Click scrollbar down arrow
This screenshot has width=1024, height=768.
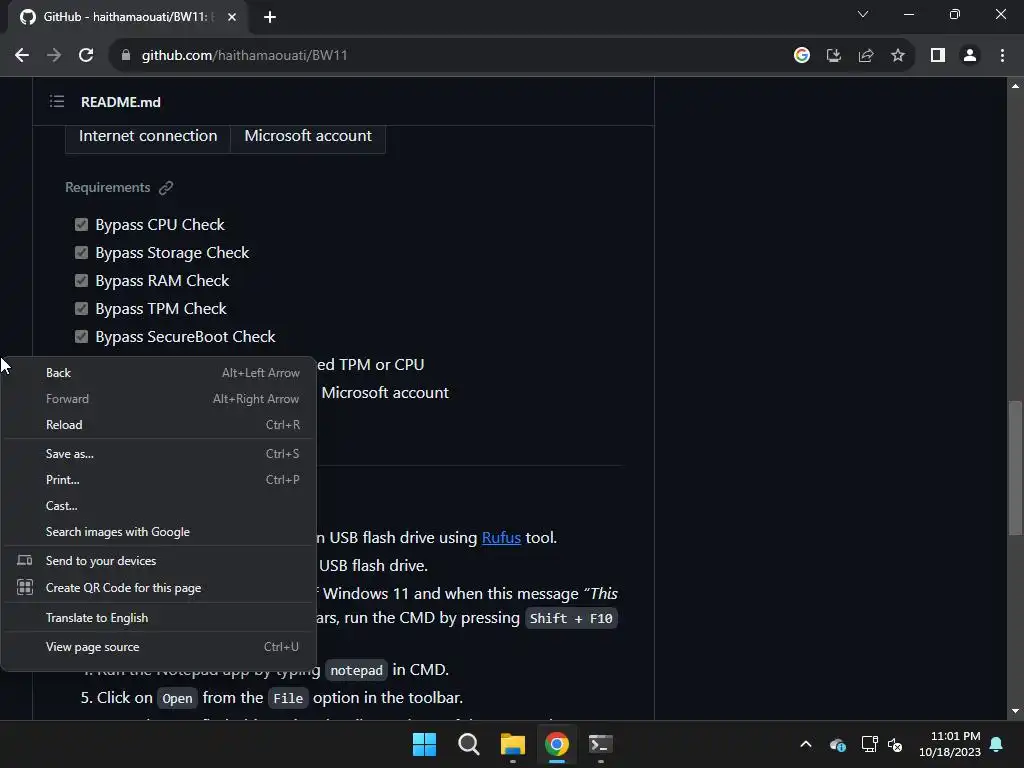(1015, 711)
